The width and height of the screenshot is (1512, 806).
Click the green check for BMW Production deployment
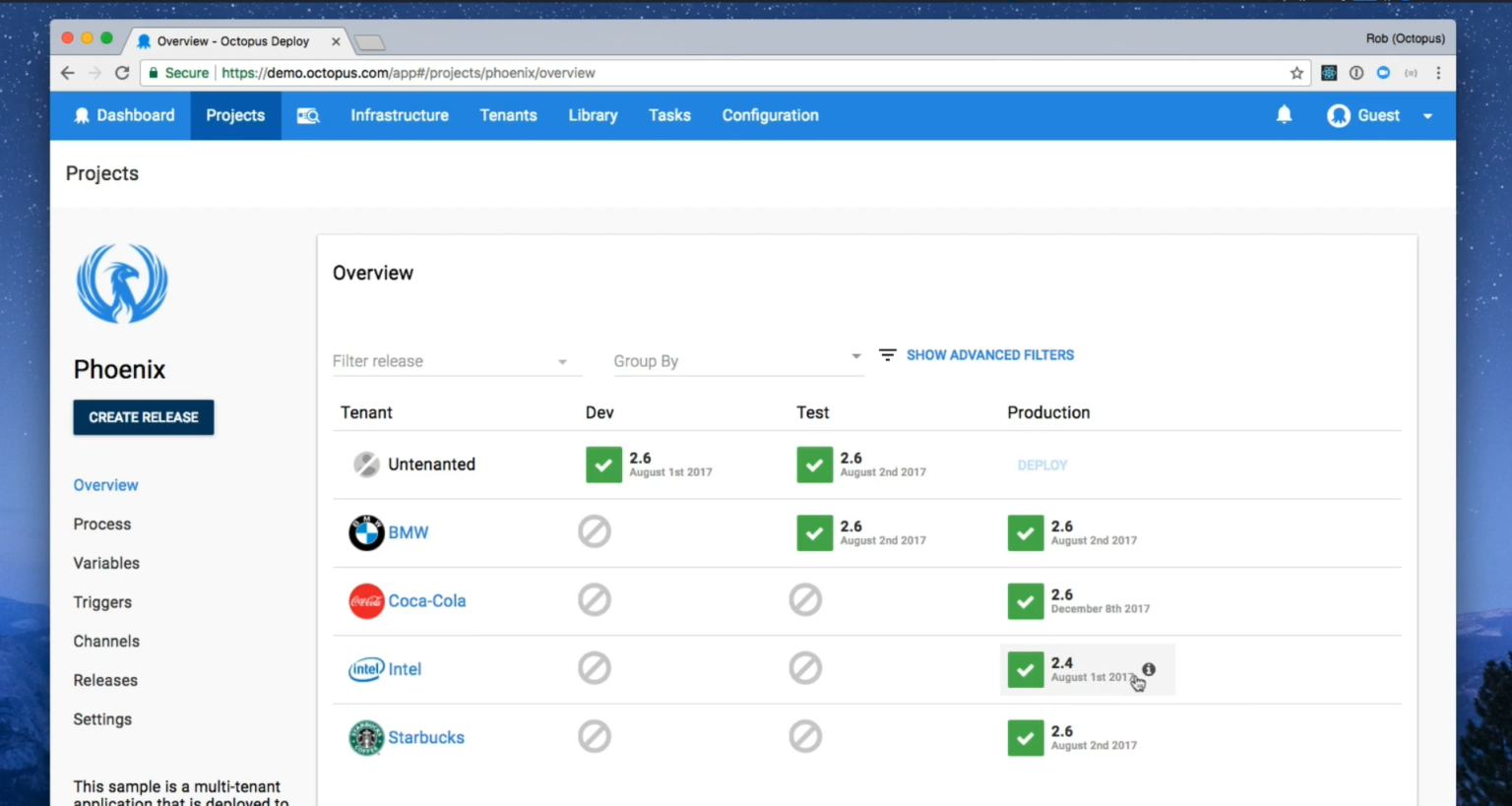pyautogui.click(x=1025, y=532)
